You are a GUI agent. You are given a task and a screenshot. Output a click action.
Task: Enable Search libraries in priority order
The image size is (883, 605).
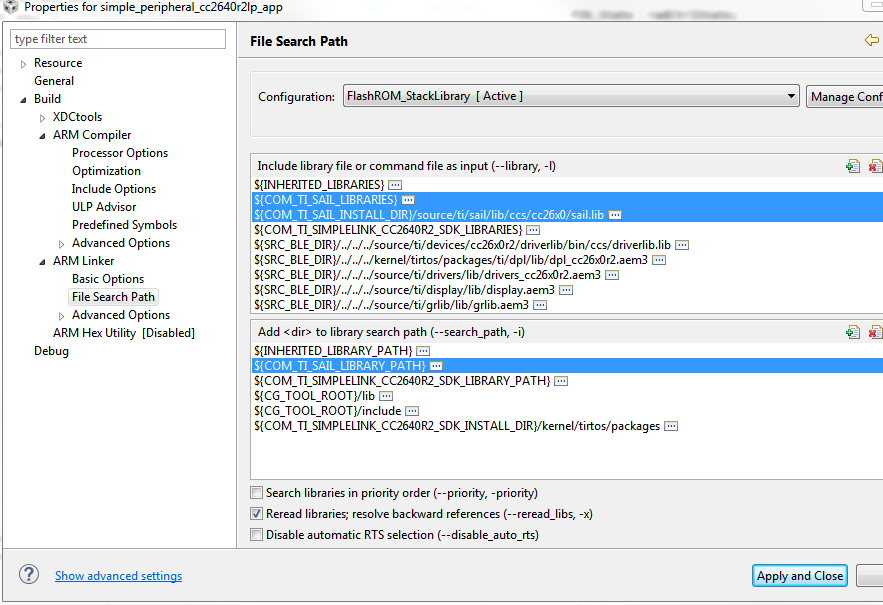point(256,493)
